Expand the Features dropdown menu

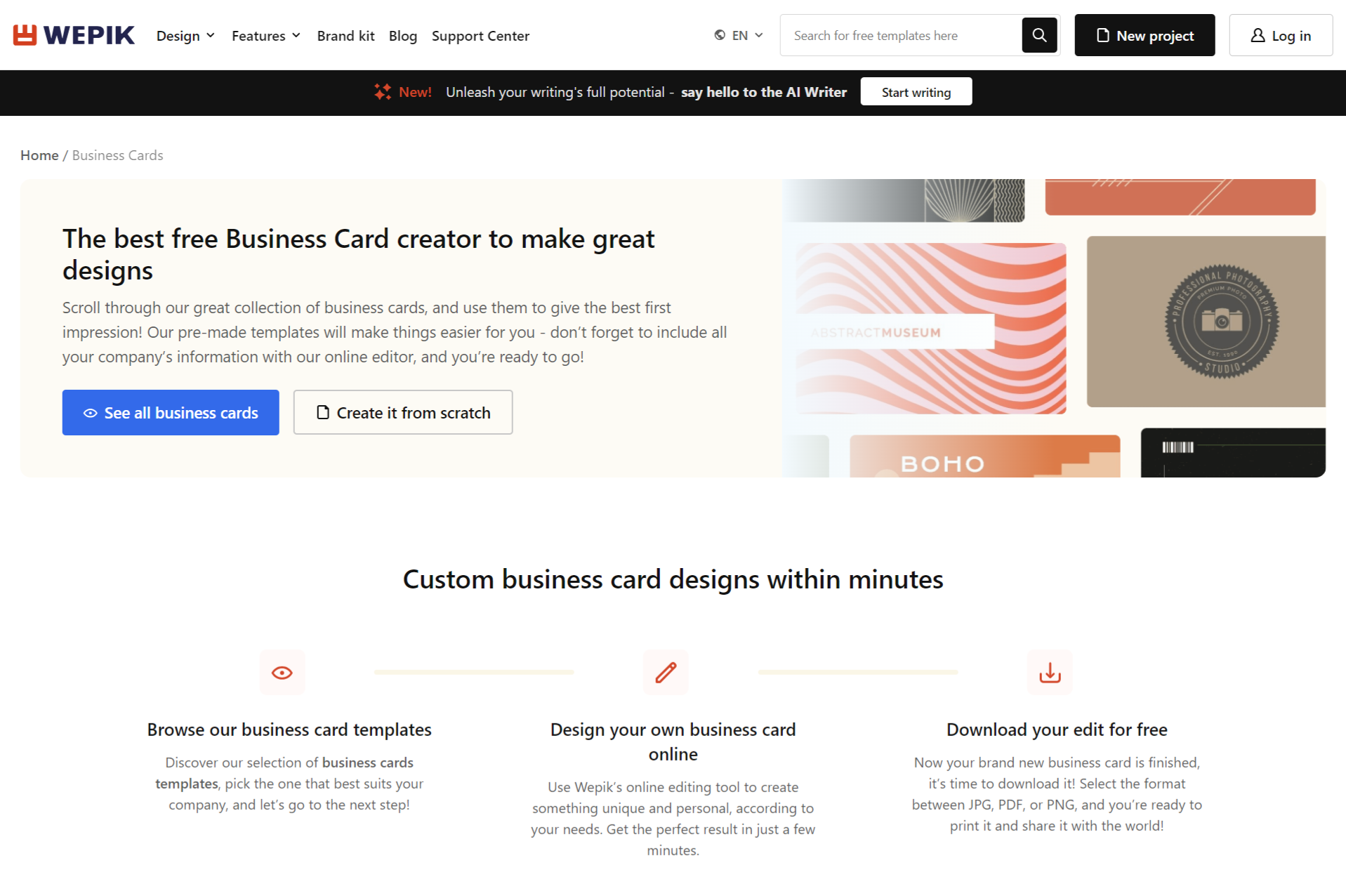[266, 36]
